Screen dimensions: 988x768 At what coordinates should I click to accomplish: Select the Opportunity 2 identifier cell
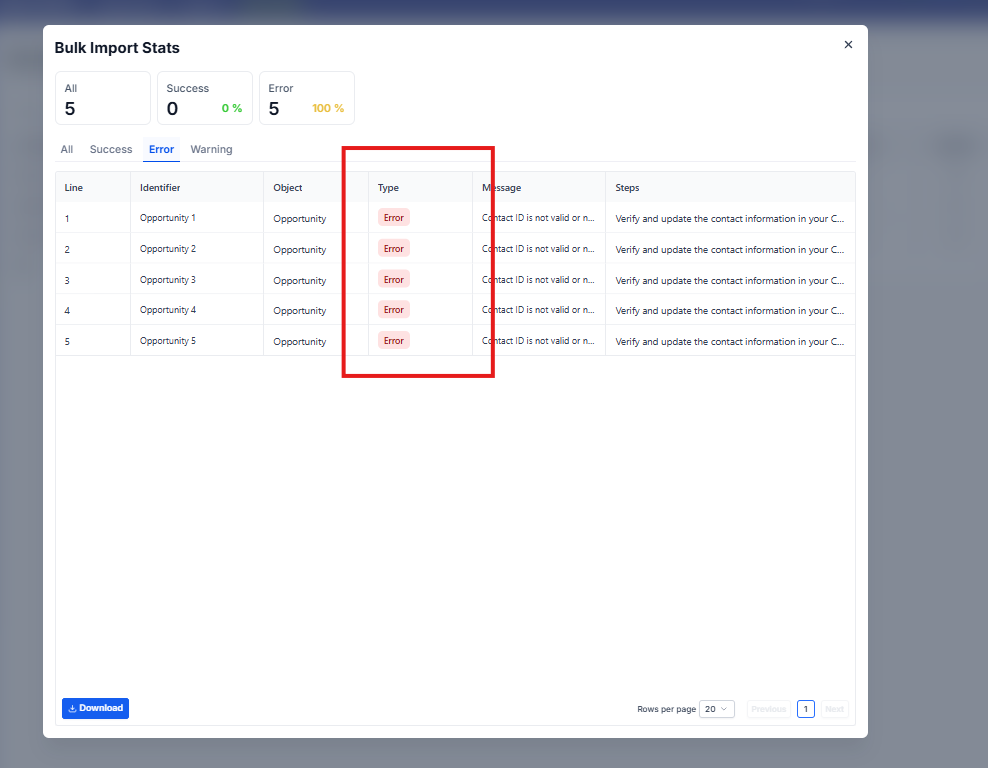click(168, 249)
